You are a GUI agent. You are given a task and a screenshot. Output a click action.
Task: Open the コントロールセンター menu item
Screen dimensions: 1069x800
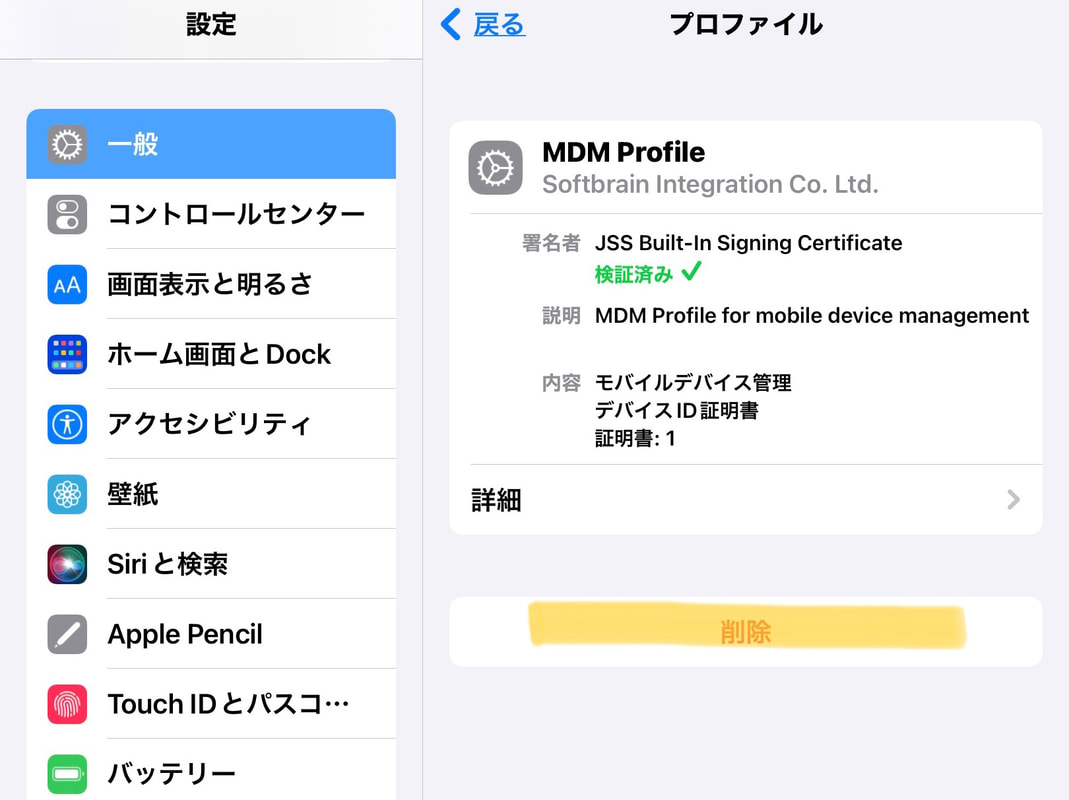pyautogui.click(x=211, y=214)
